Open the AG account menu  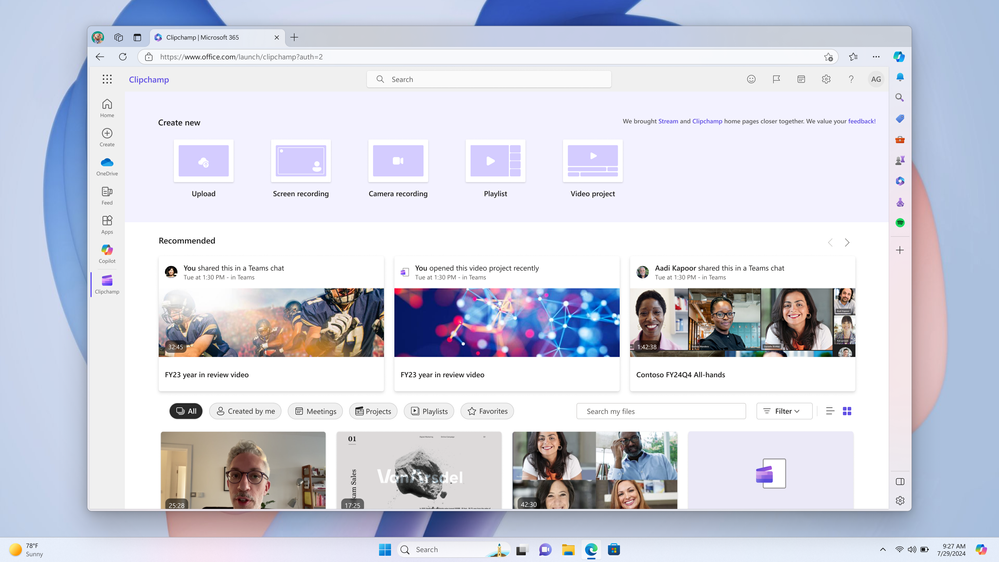(x=876, y=79)
